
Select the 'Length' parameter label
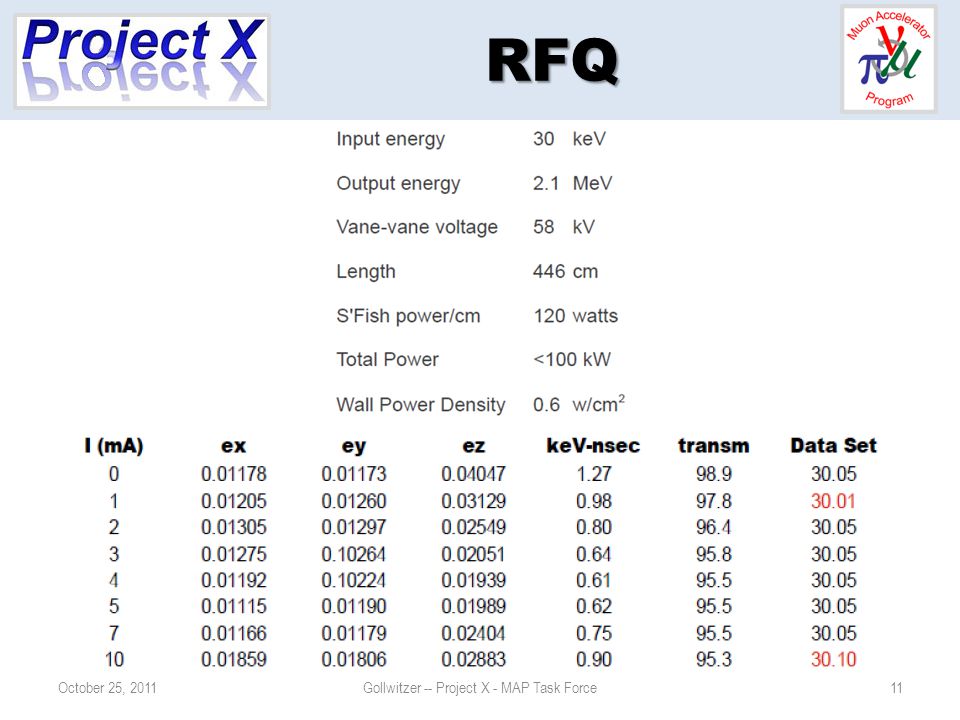(x=366, y=272)
